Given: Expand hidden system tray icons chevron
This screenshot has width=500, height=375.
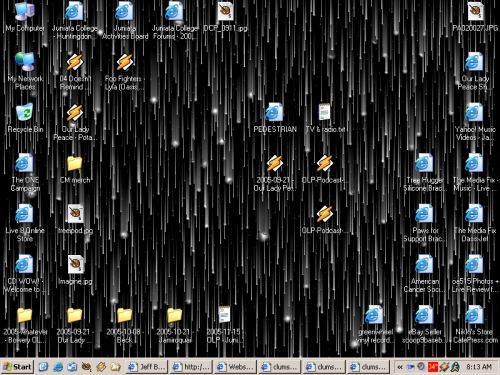Looking at the screenshot, I should click(x=400, y=367).
